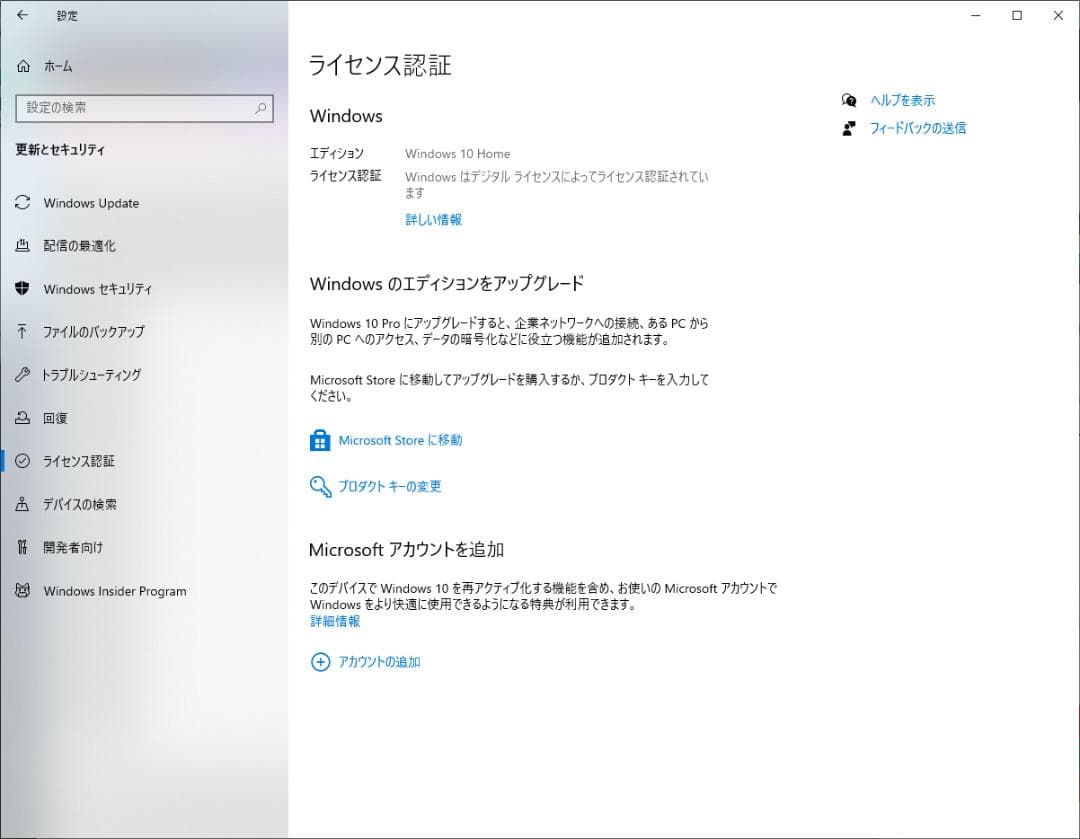The image size is (1080, 839).
Task: Open 詳しい情報 link under license status
Action: [432, 219]
